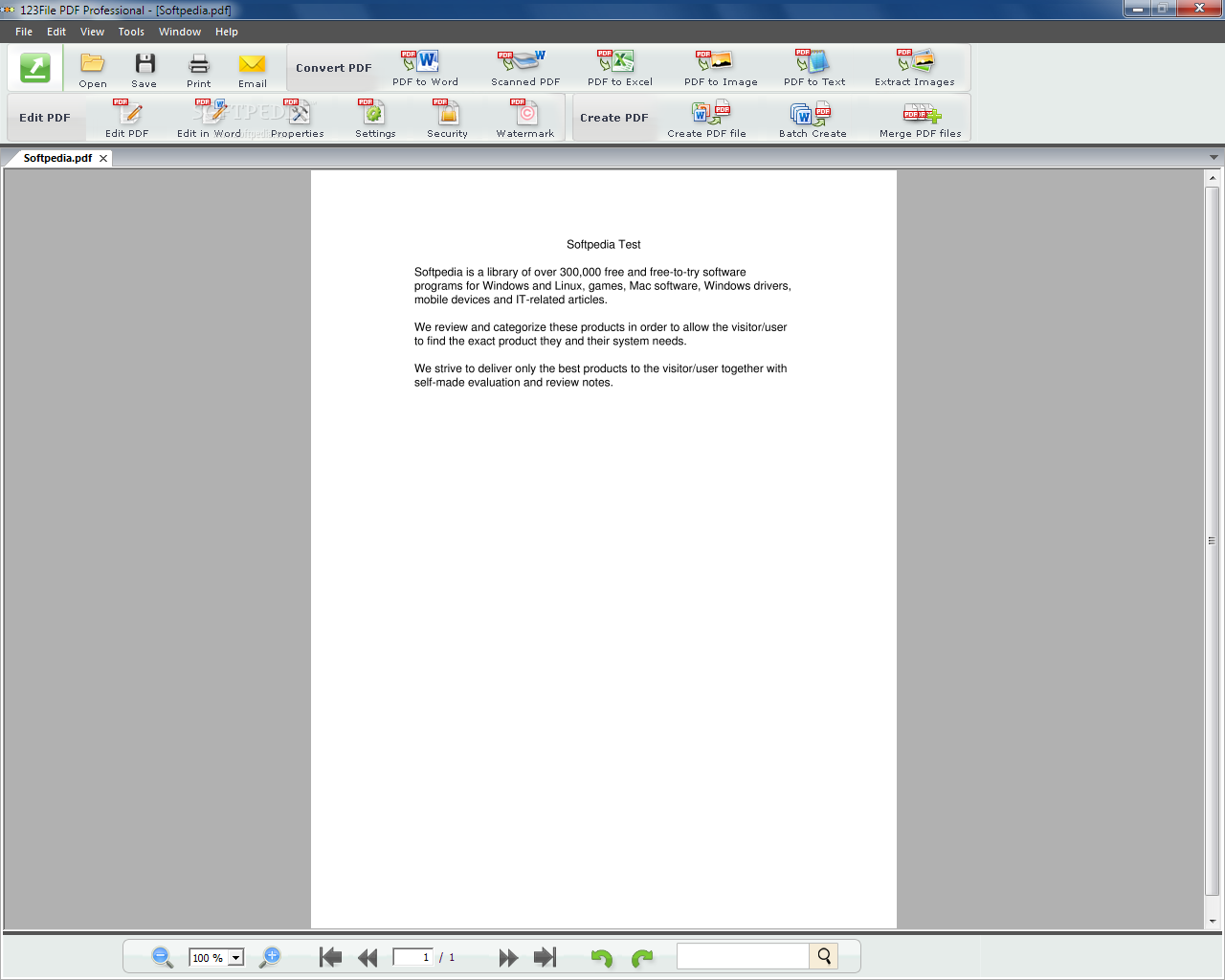The height and width of the screenshot is (980, 1225).
Task: Click the Create PDF group label
Action: 614,118
